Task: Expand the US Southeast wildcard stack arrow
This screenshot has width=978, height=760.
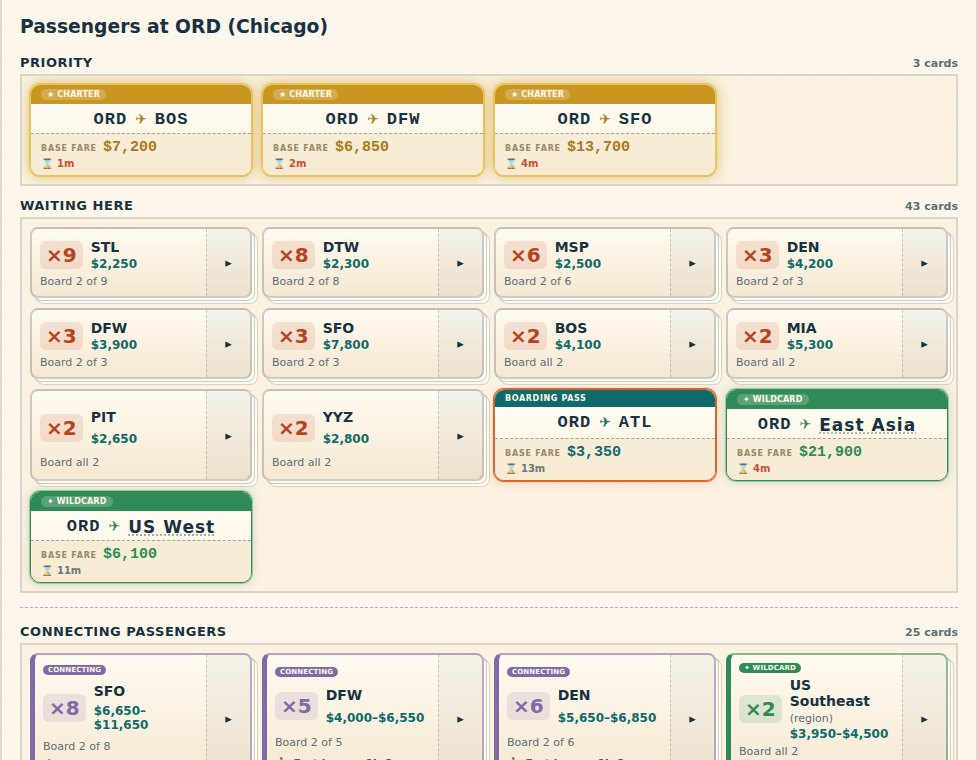Action: [924, 719]
